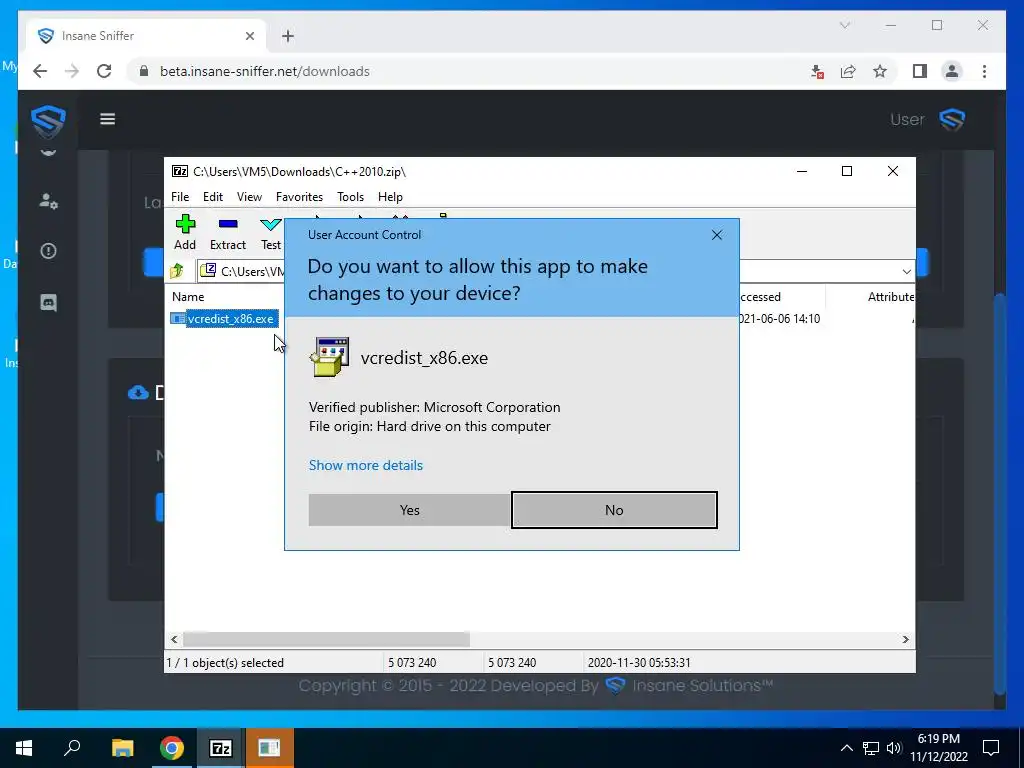Viewport: 1024px width, 768px height.
Task: Open the Edit menu in 7-Zip
Action: point(213,197)
